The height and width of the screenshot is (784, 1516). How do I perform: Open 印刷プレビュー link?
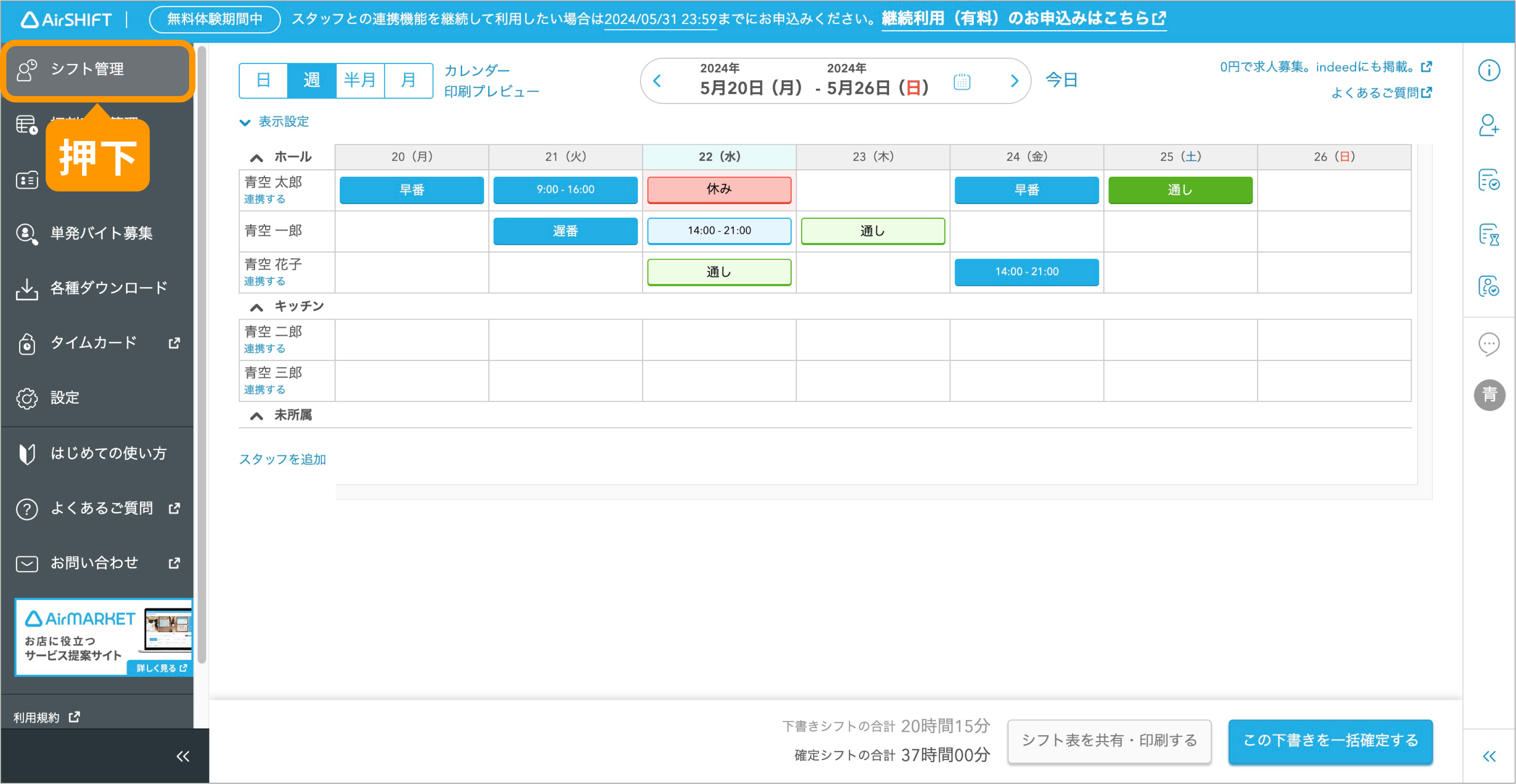(491, 92)
